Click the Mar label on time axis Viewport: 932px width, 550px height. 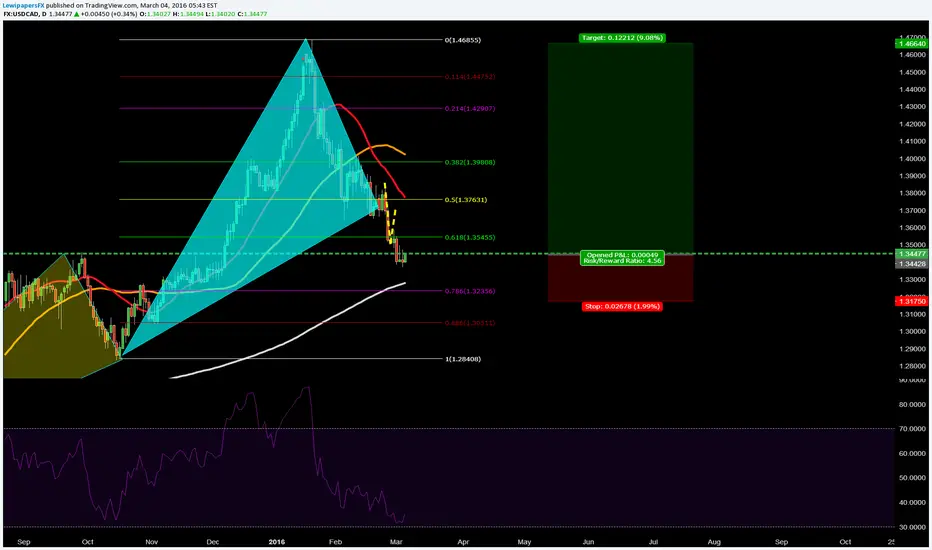point(396,542)
